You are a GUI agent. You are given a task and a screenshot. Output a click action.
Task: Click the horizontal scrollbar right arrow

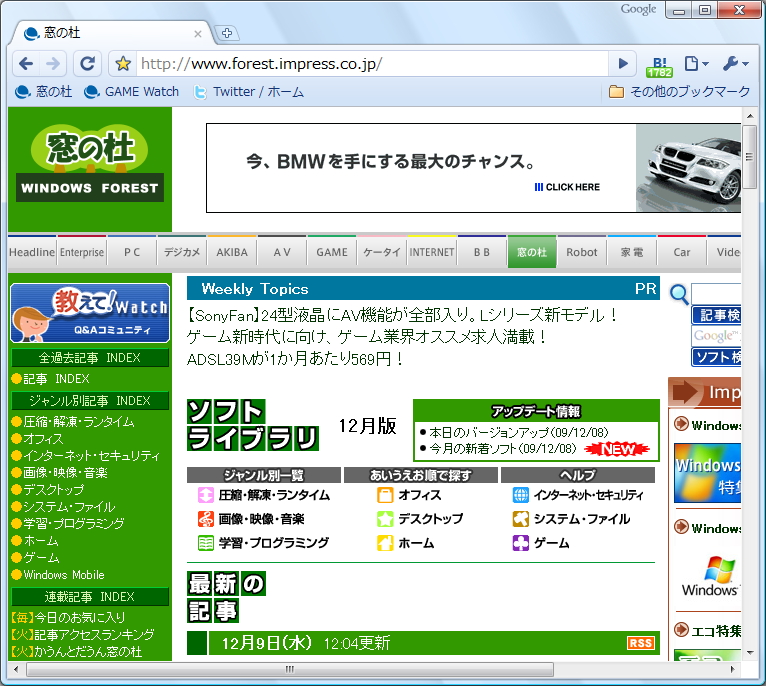[732, 669]
